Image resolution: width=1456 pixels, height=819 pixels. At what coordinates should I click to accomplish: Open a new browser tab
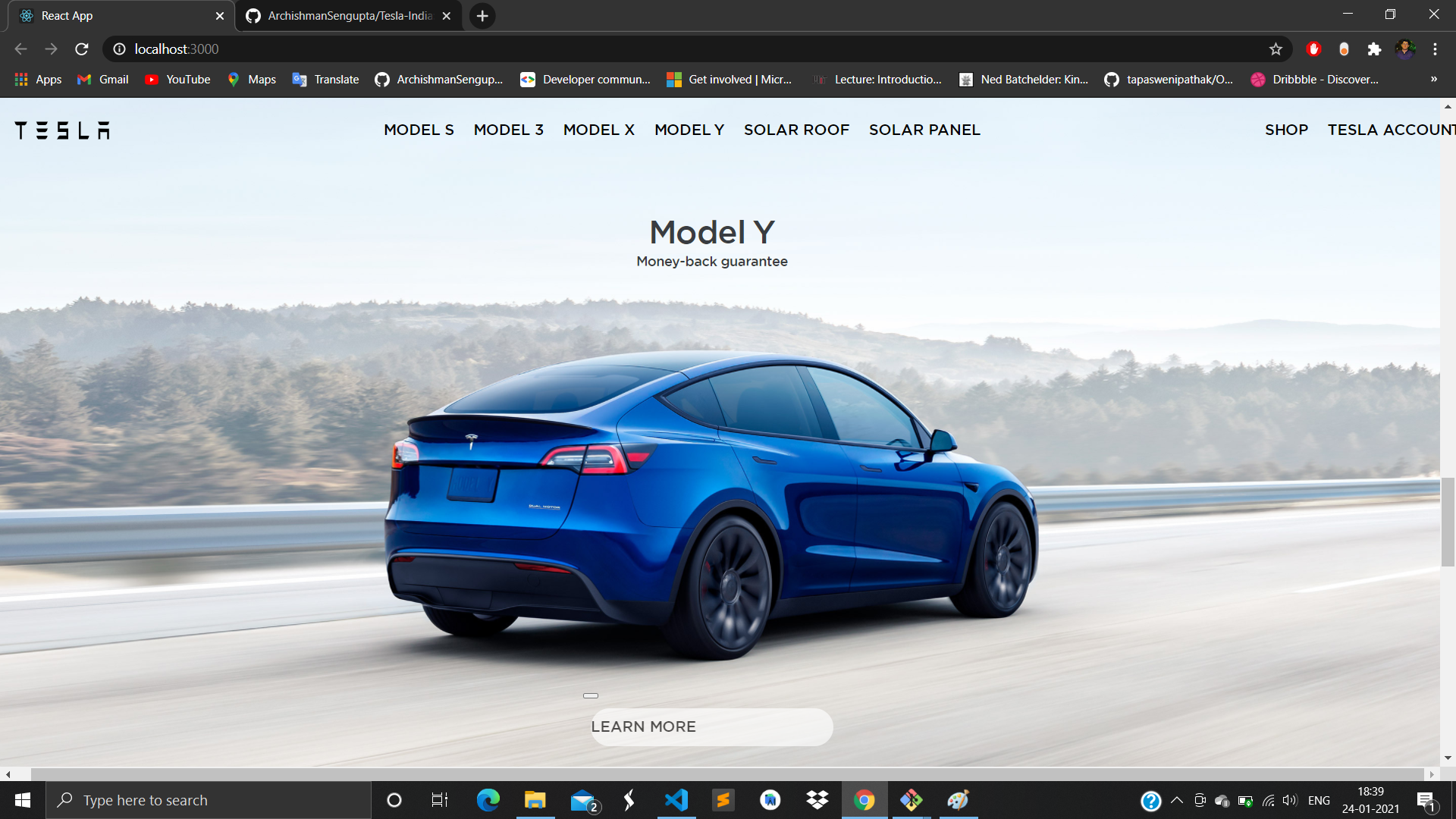[482, 16]
